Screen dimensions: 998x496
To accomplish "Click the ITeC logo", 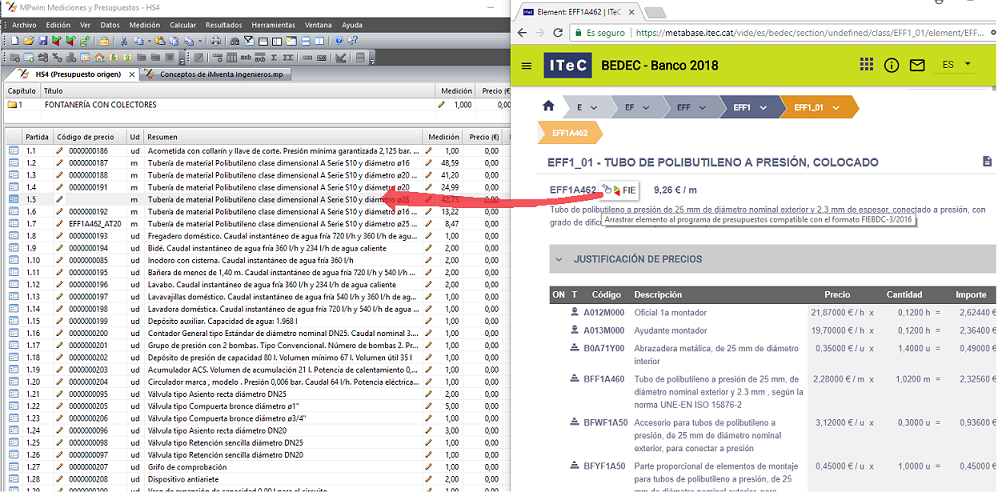I will coord(568,66).
